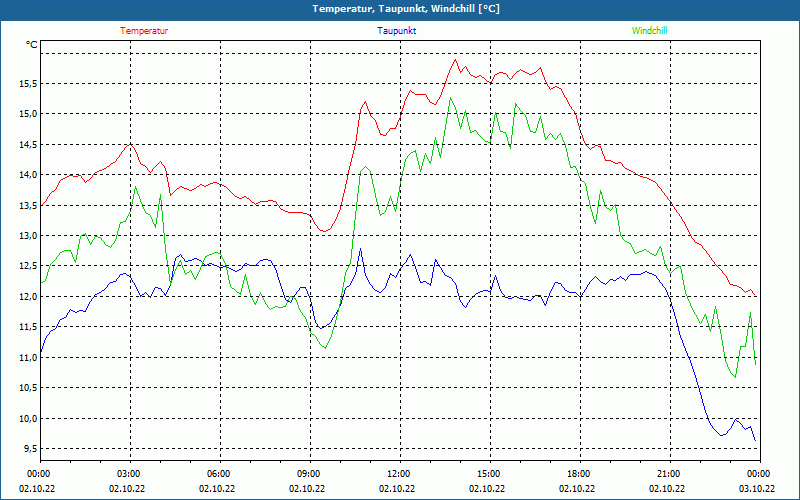Click the 18:00 time axis label

click(578, 474)
